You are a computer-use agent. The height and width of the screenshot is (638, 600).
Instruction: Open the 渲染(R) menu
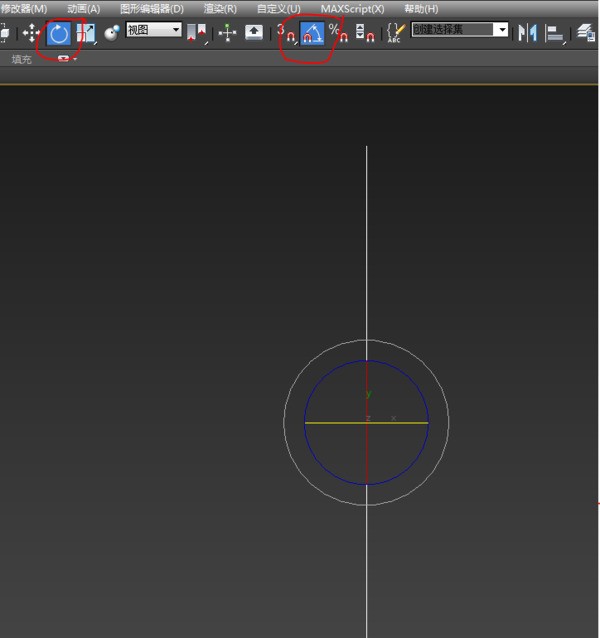pyautogui.click(x=220, y=8)
